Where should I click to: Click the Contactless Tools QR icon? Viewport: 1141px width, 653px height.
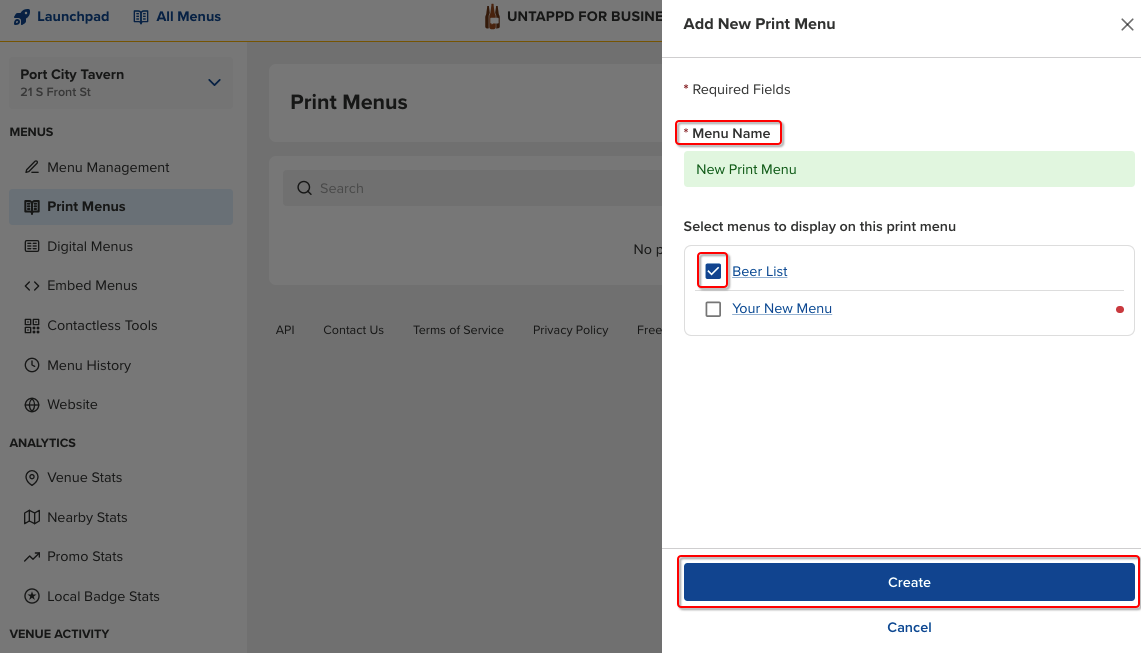point(31,326)
